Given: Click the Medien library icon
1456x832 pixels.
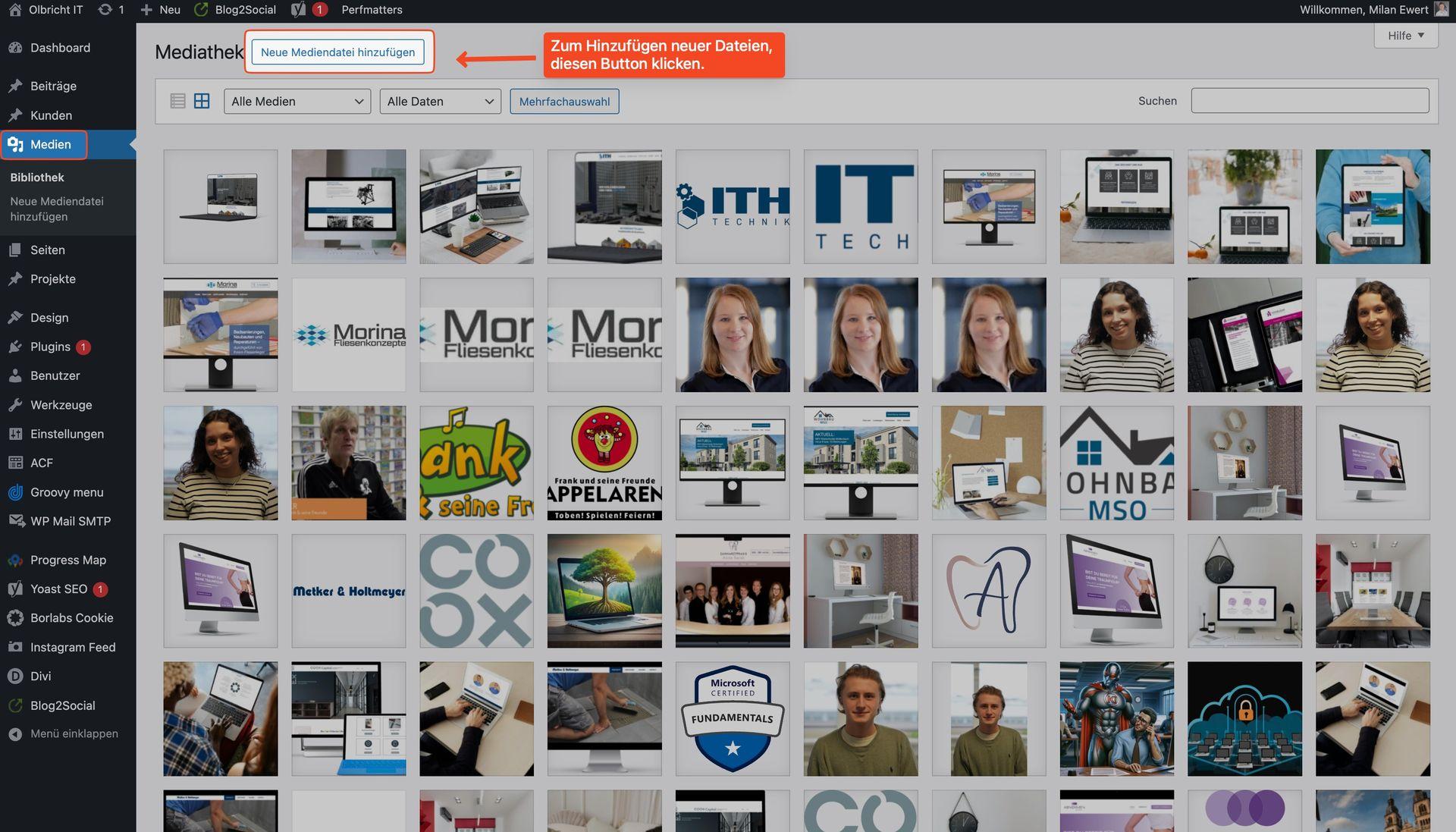Looking at the screenshot, I should 15,144.
